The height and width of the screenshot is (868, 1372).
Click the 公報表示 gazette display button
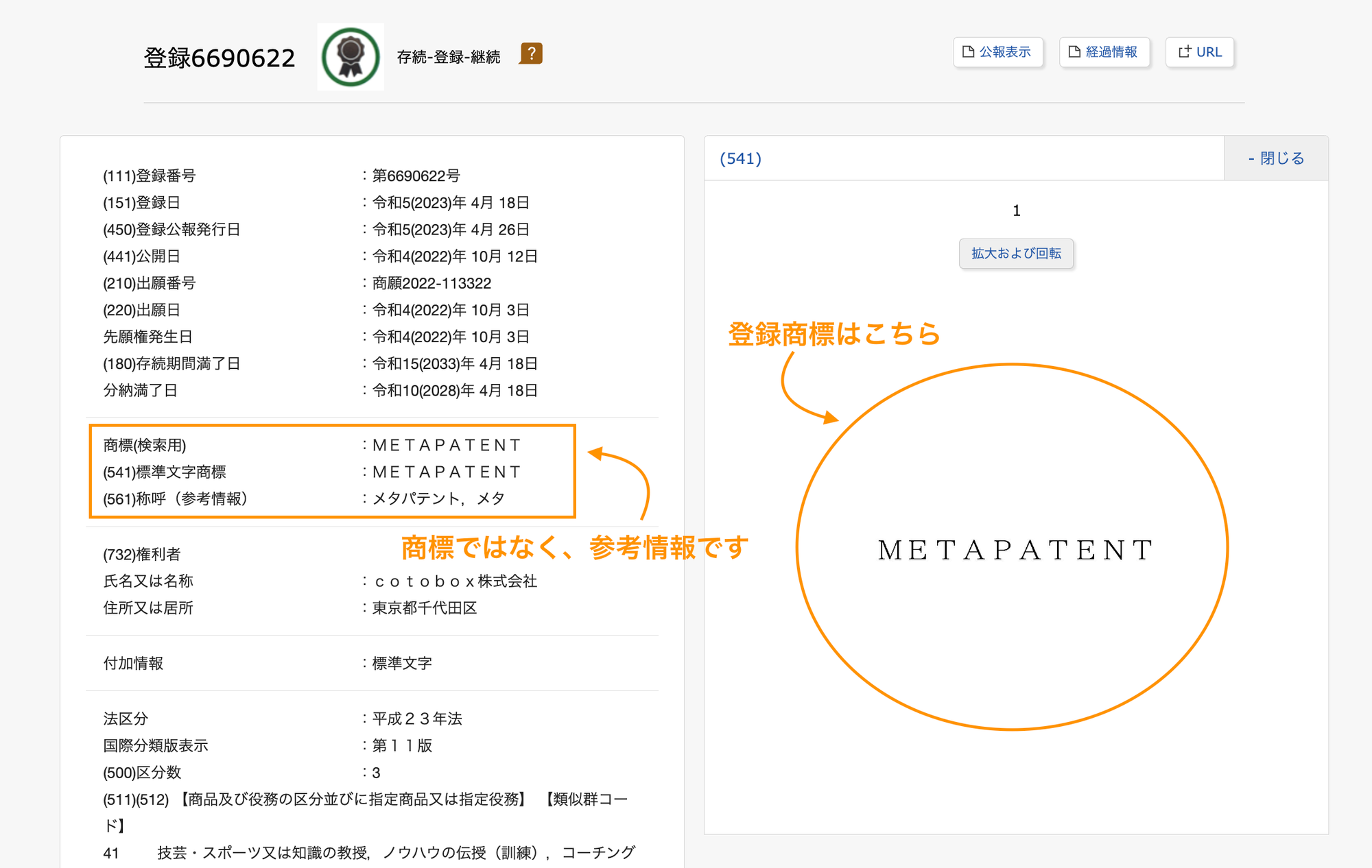[998, 52]
